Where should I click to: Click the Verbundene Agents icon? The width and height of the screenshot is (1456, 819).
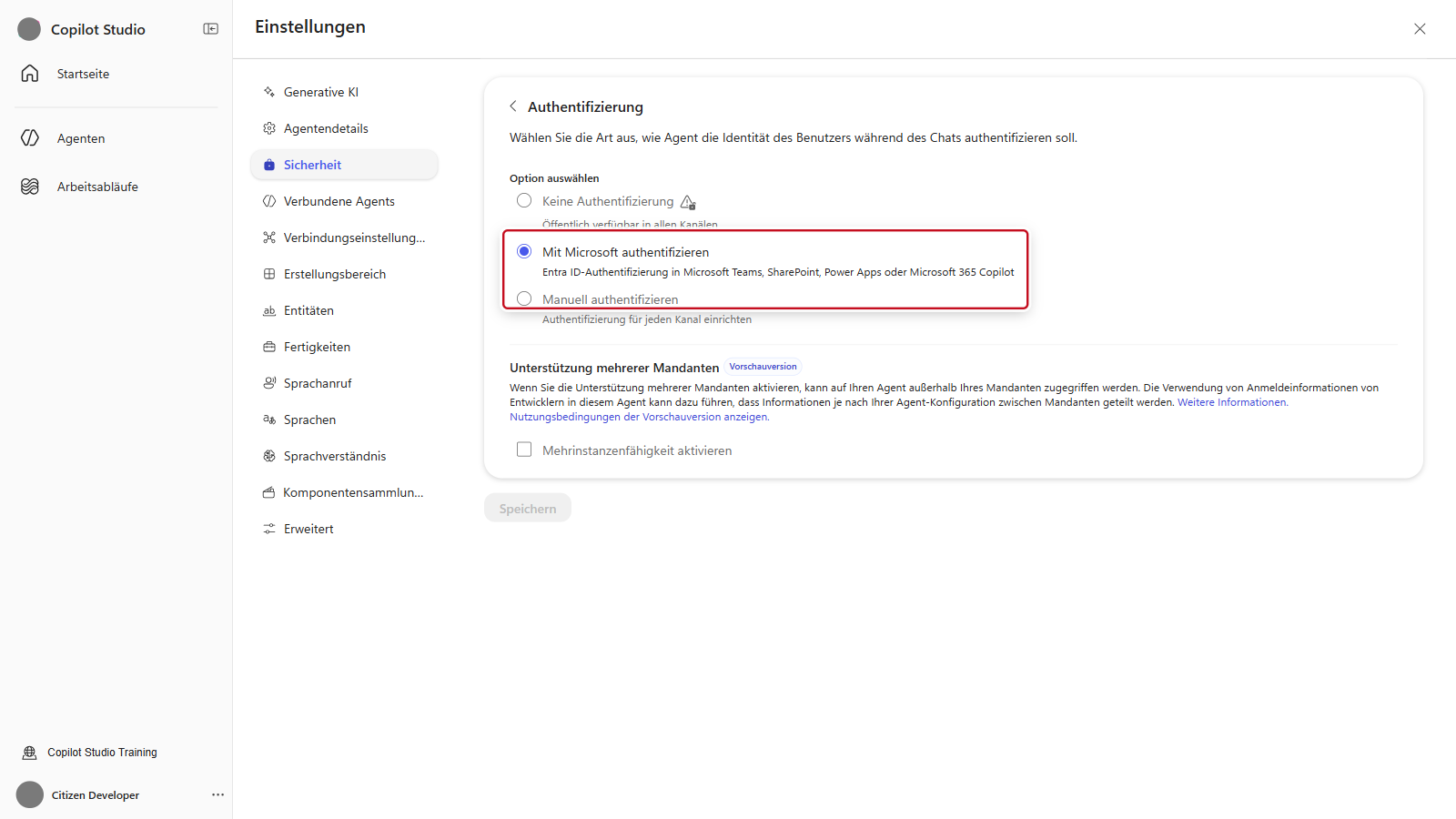coord(269,201)
